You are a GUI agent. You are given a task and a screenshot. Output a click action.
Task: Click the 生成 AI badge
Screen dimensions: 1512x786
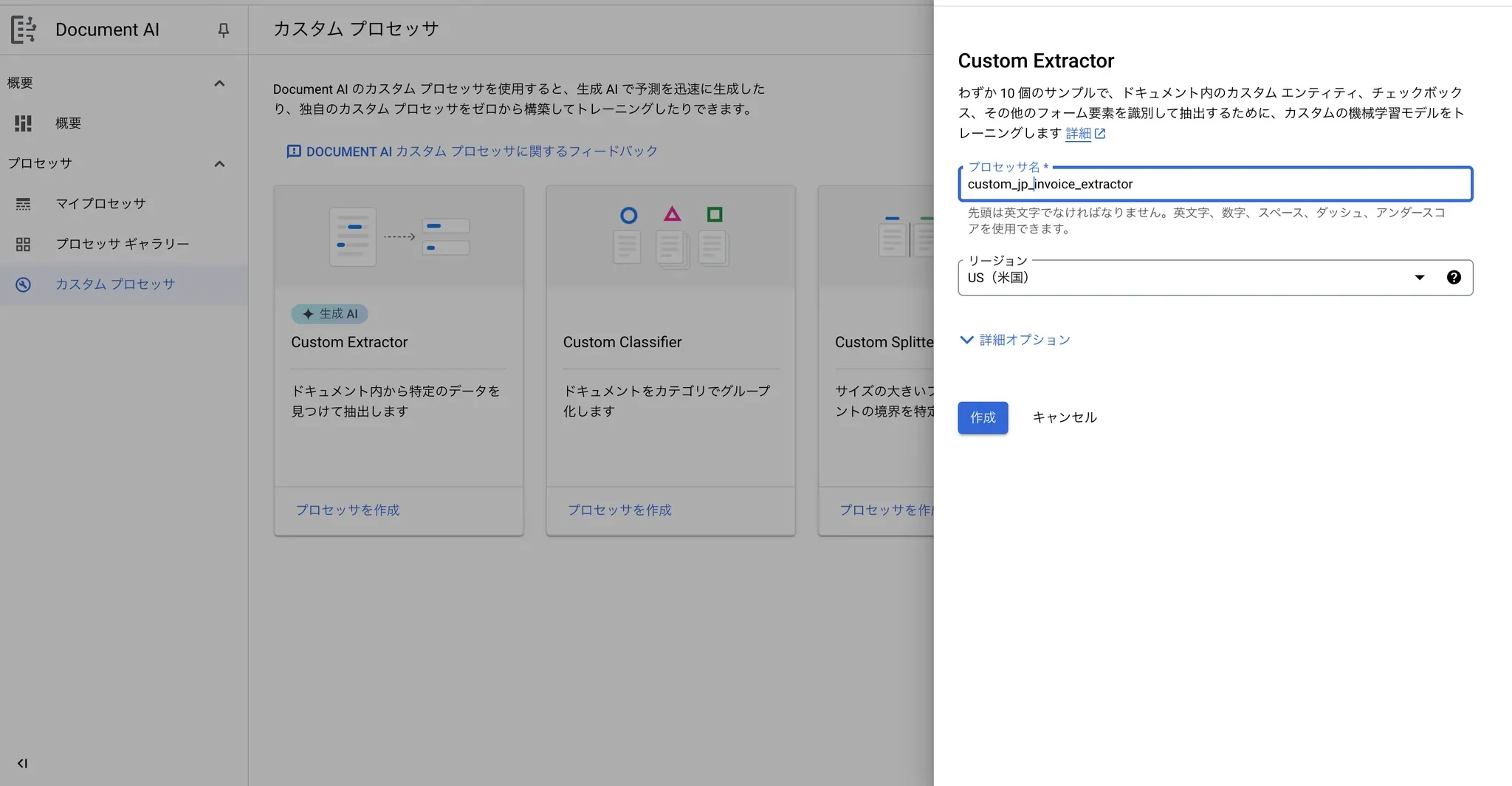click(329, 314)
